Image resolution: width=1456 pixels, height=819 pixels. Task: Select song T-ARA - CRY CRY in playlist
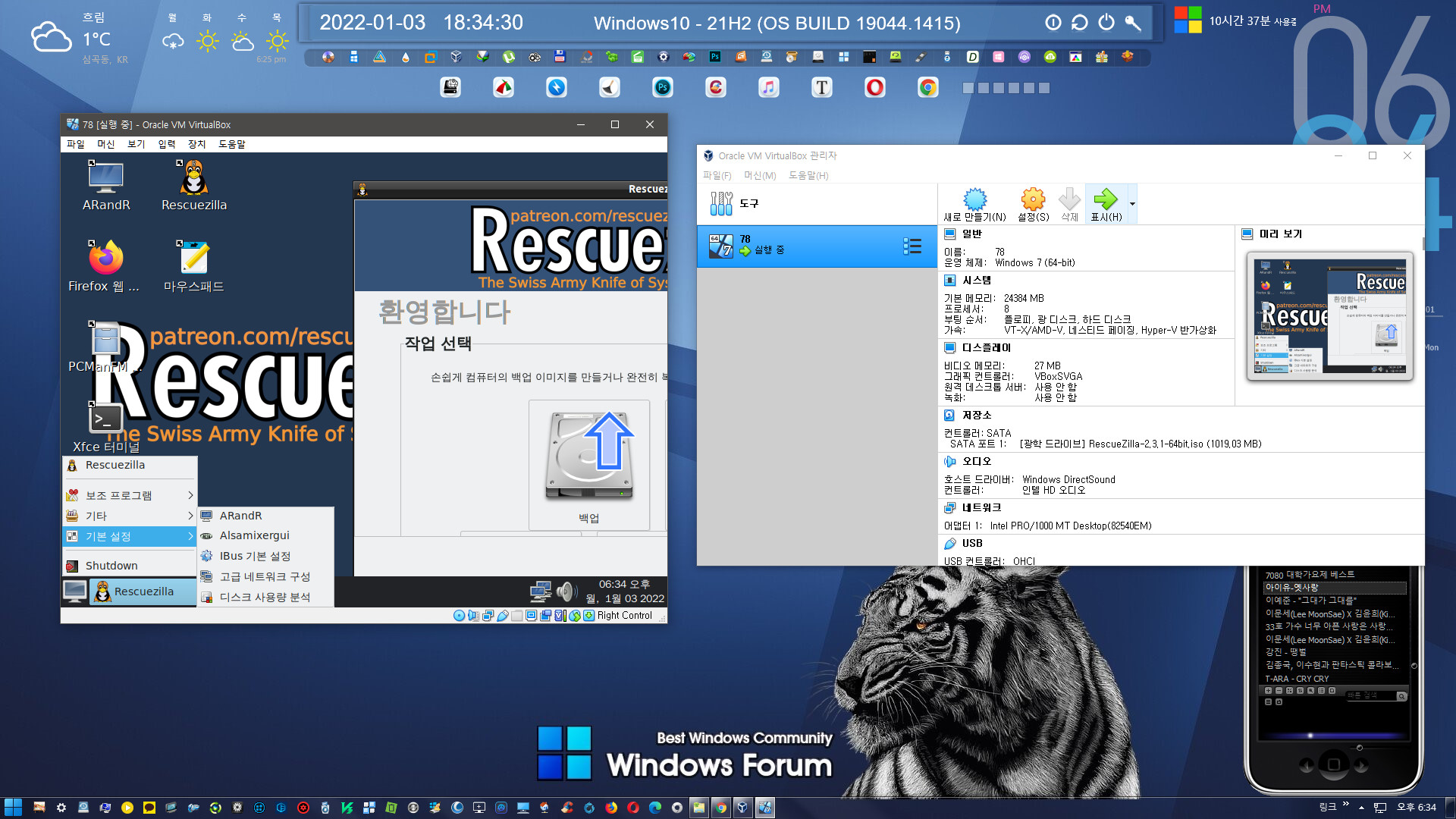[x=1297, y=679]
